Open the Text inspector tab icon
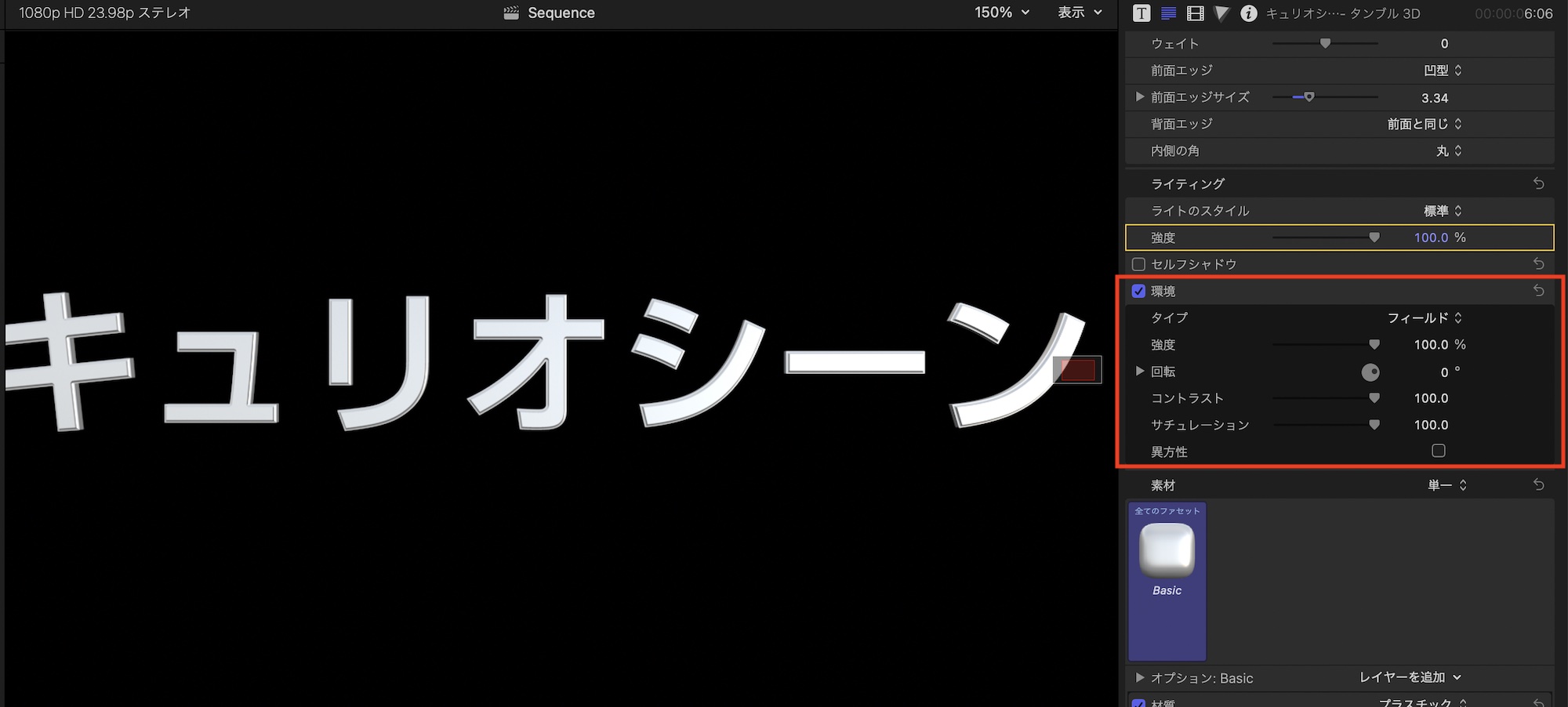1568x707 pixels. 1142,13
